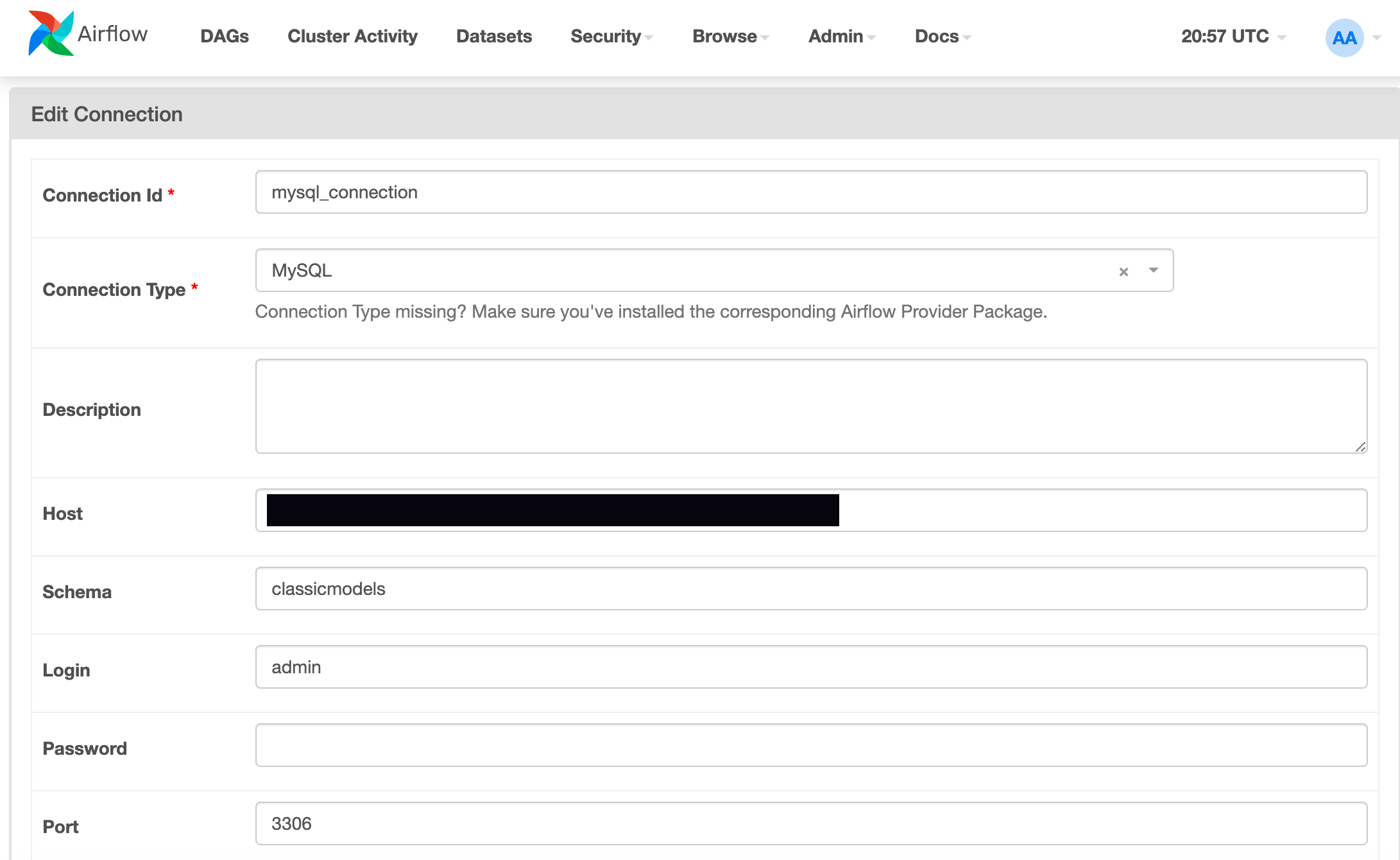Click the Login field showing admin
The height and width of the screenshot is (860, 1400).
pyautogui.click(x=810, y=667)
